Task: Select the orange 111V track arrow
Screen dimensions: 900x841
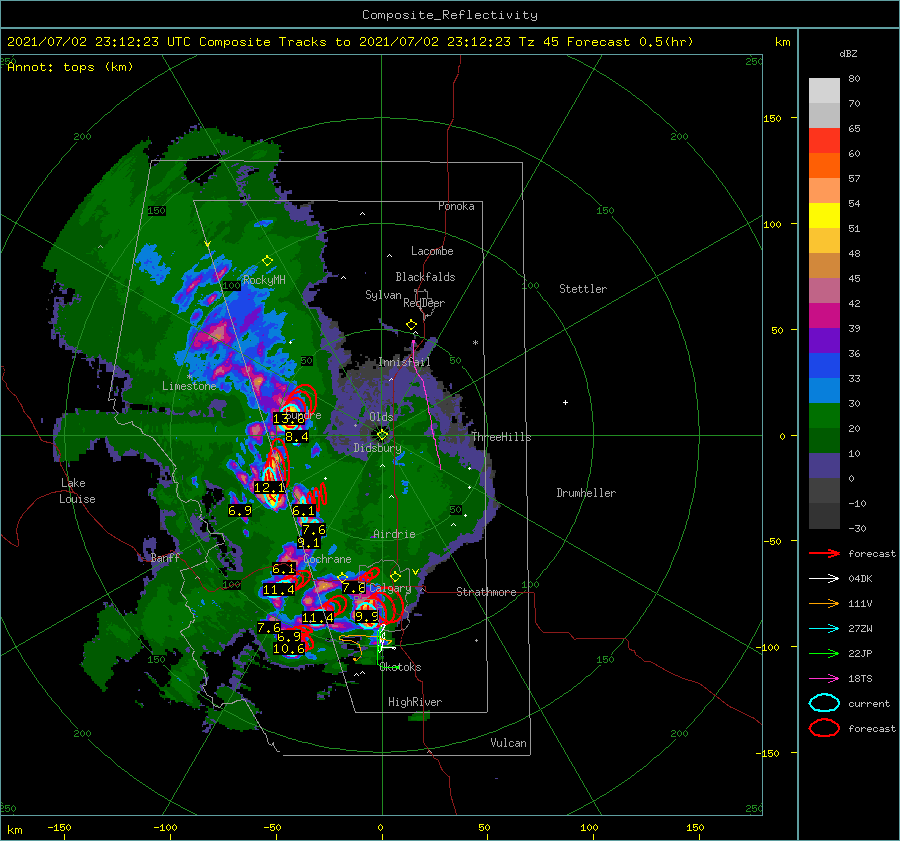Action: [x=824, y=603]
